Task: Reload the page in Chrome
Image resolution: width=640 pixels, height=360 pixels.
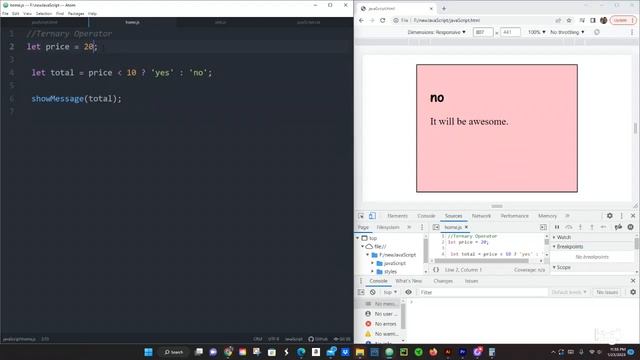Action: (x=382, y=20)
